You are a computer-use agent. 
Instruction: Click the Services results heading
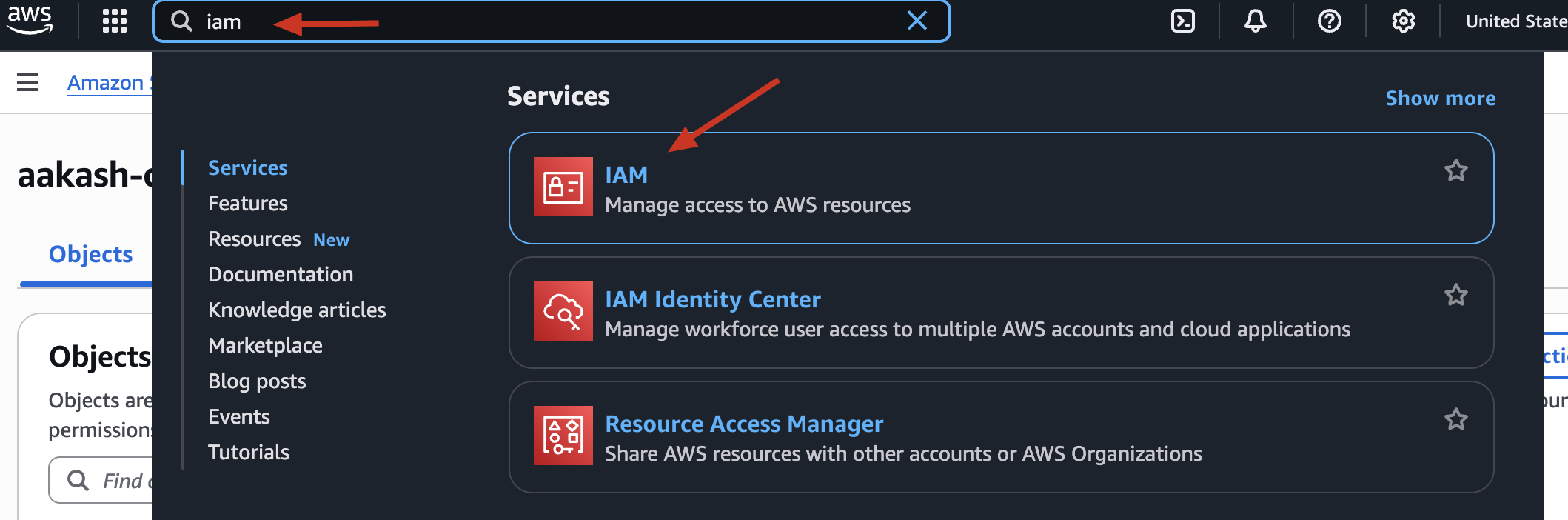(x=558, y=96)
